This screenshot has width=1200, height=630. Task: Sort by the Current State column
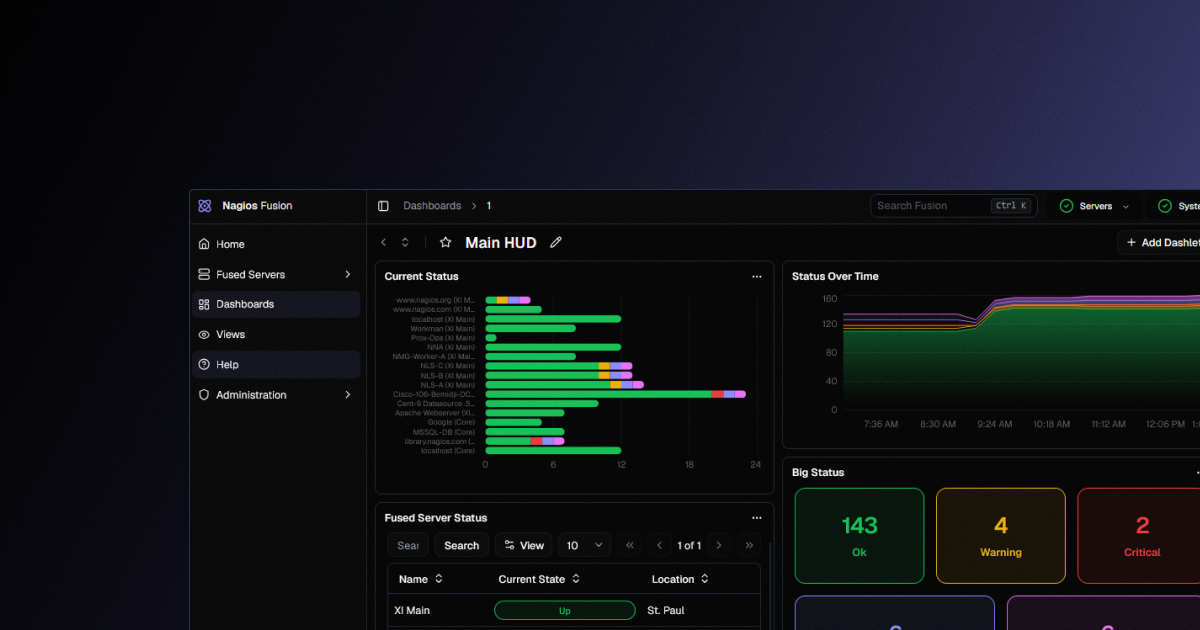[x=541, y=579]
